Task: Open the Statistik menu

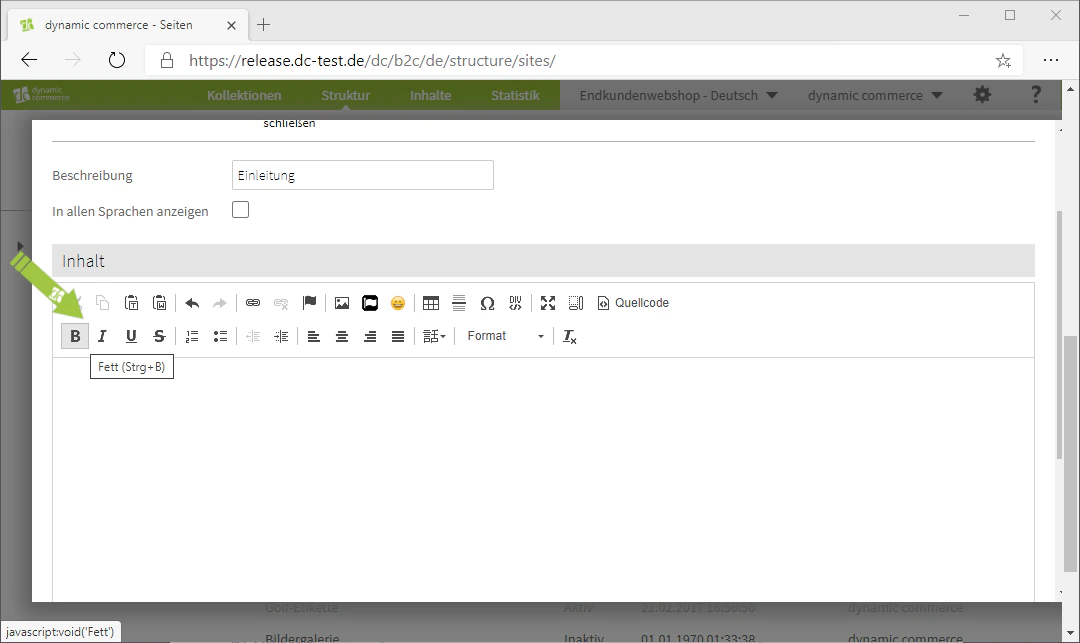Action: 515,96
